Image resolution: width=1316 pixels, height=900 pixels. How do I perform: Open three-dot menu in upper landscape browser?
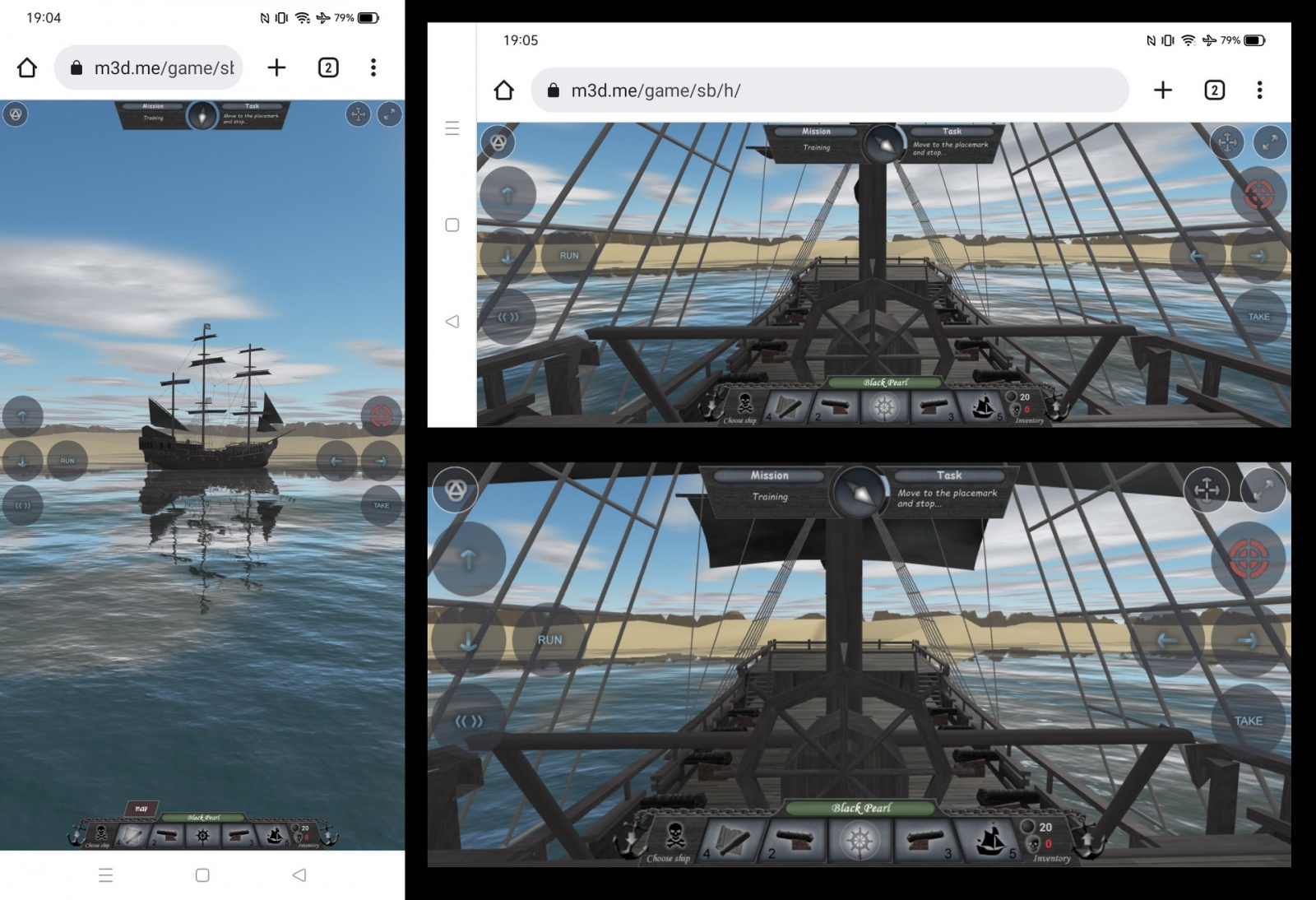[1259, 90]
